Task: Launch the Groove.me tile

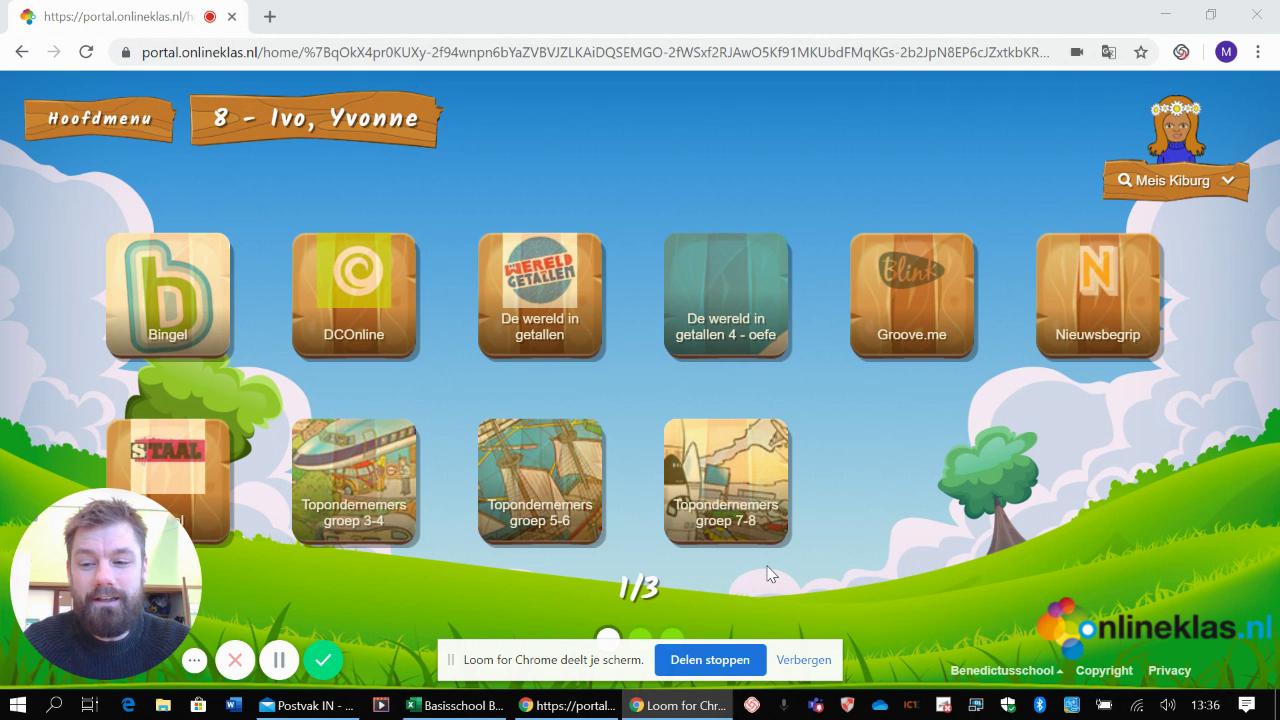Action: coord(912,295)
